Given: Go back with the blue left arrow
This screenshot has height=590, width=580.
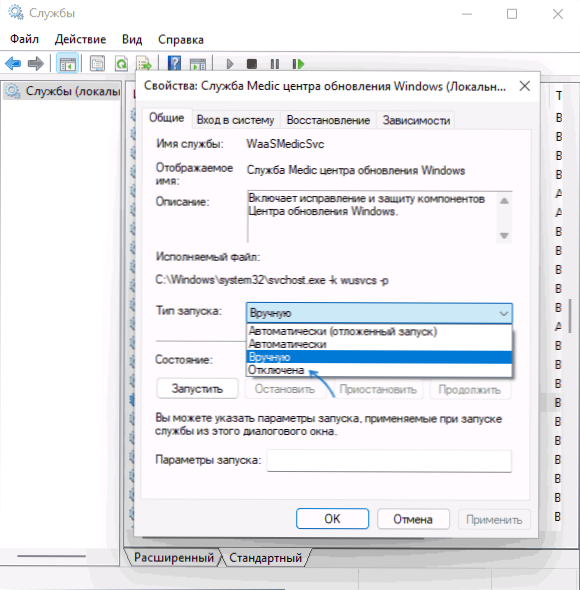Looking at the screenshot, I should [14, 64].
